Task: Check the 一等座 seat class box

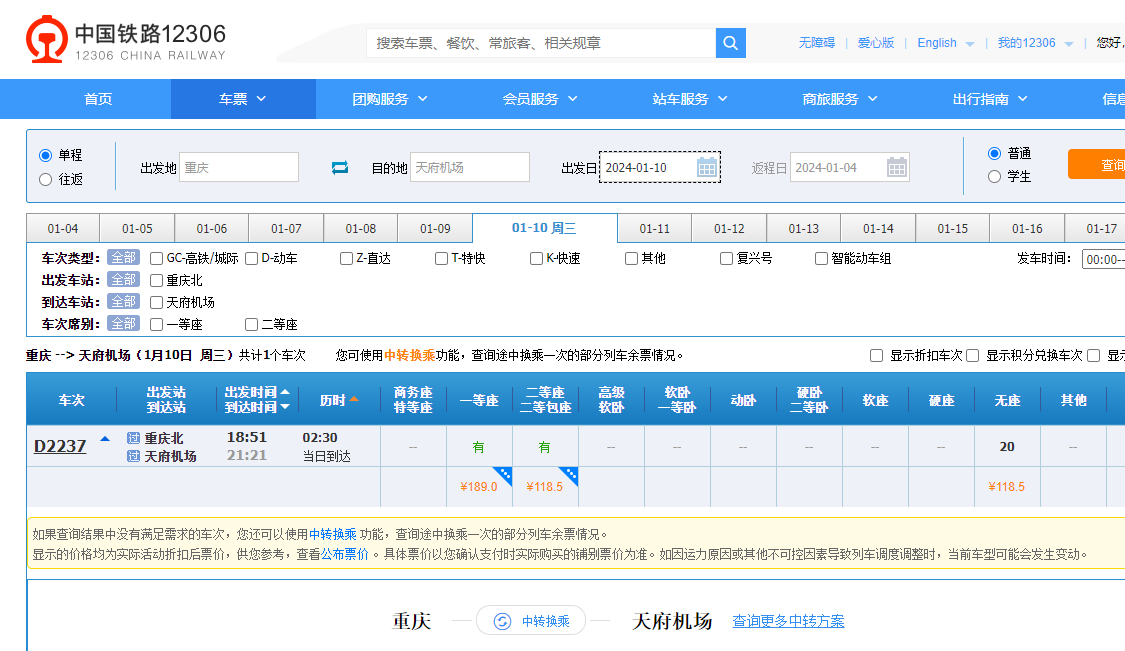Action: coord(156,324)
